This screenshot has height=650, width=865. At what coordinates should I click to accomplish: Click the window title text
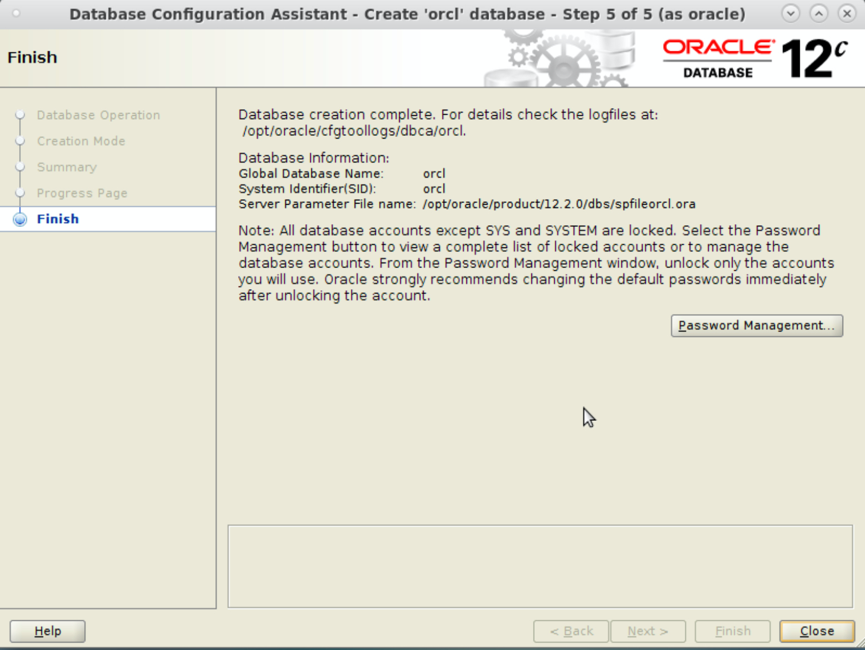coord(407,14)
